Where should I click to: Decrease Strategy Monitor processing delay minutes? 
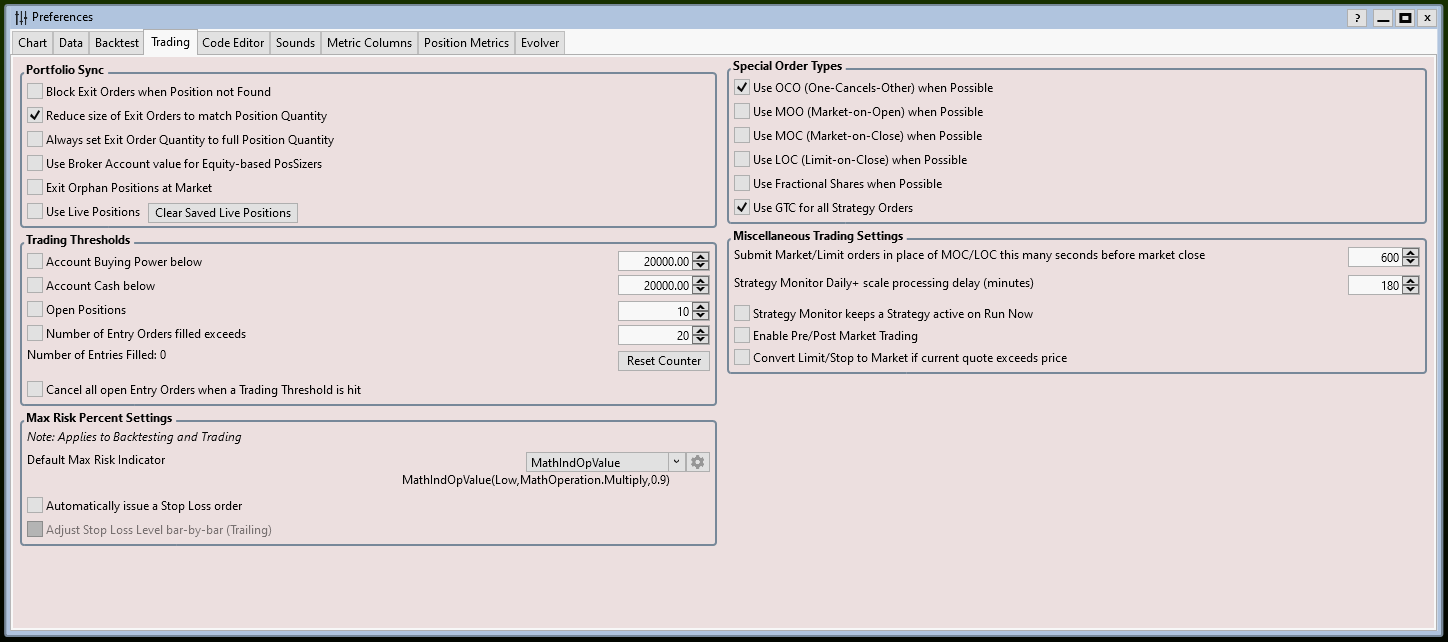coord(1410,290)
